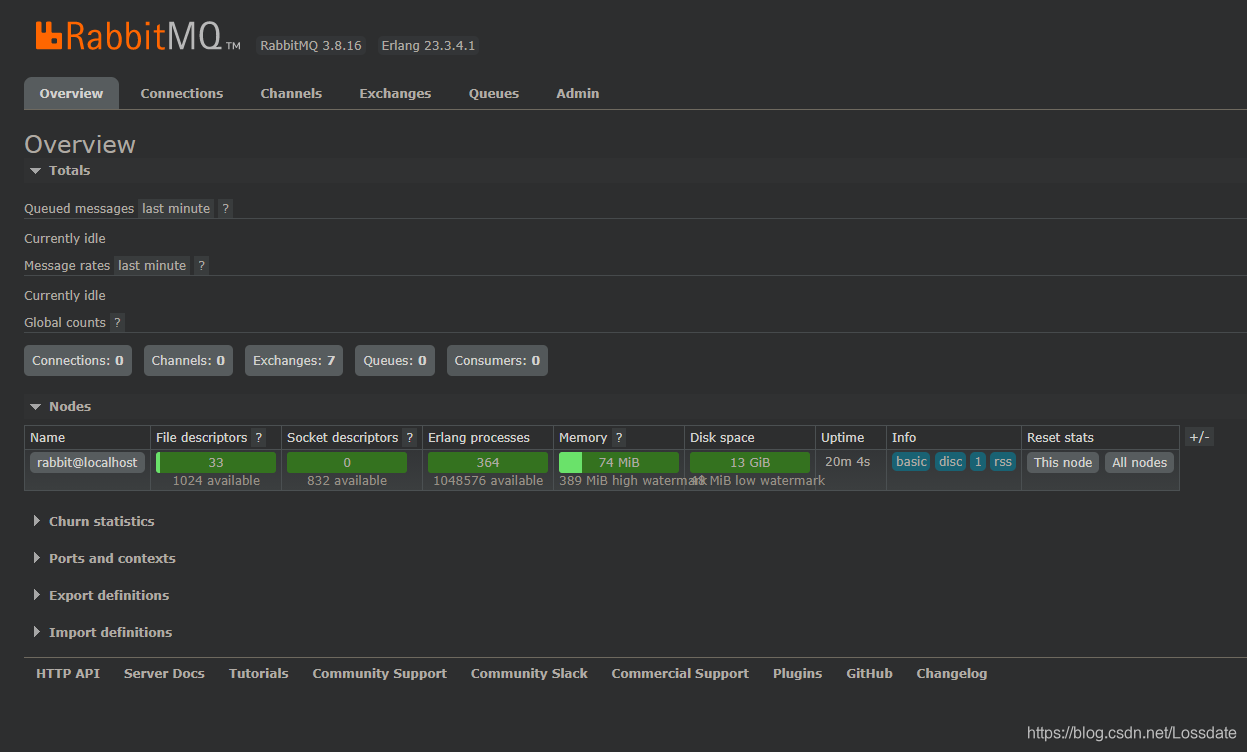Image resolution: width=1247 pixels, height=752 pixels.
Task: Click Channels: 0 count button
Action: coord(188,361)
